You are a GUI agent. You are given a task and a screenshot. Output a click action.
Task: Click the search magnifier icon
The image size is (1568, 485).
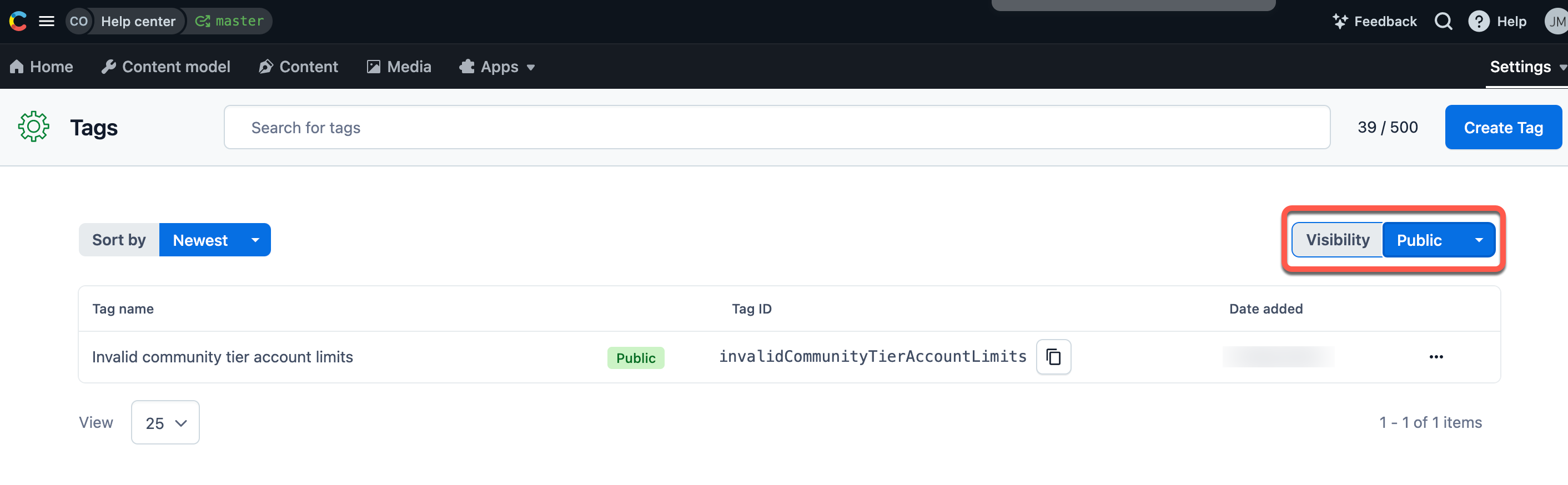click(x=1443, y=21)
